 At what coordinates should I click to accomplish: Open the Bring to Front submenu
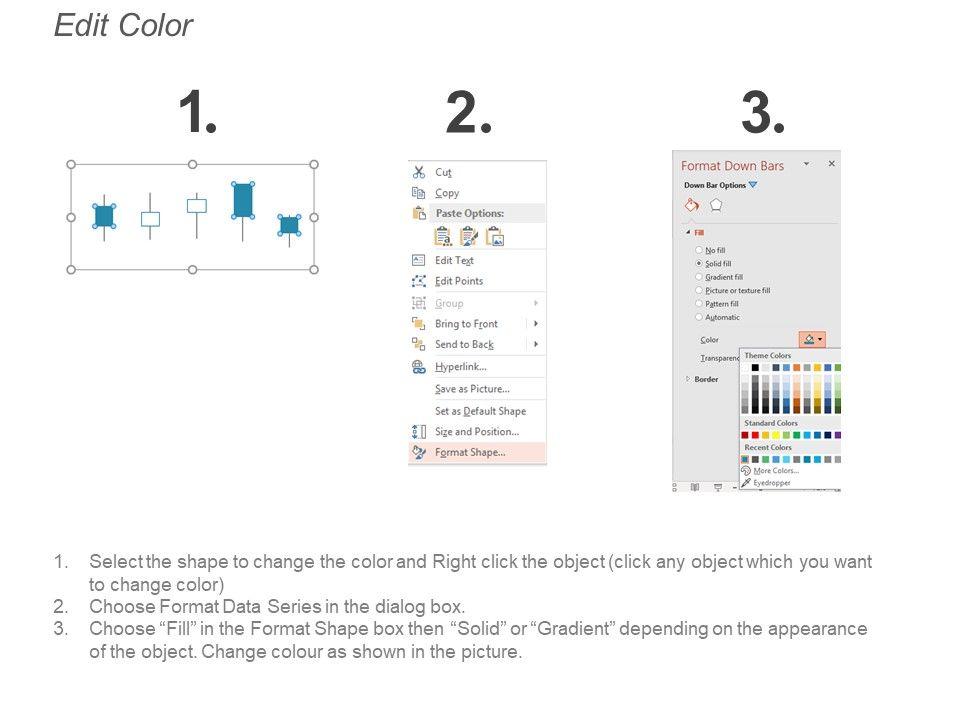click(536, 324)
